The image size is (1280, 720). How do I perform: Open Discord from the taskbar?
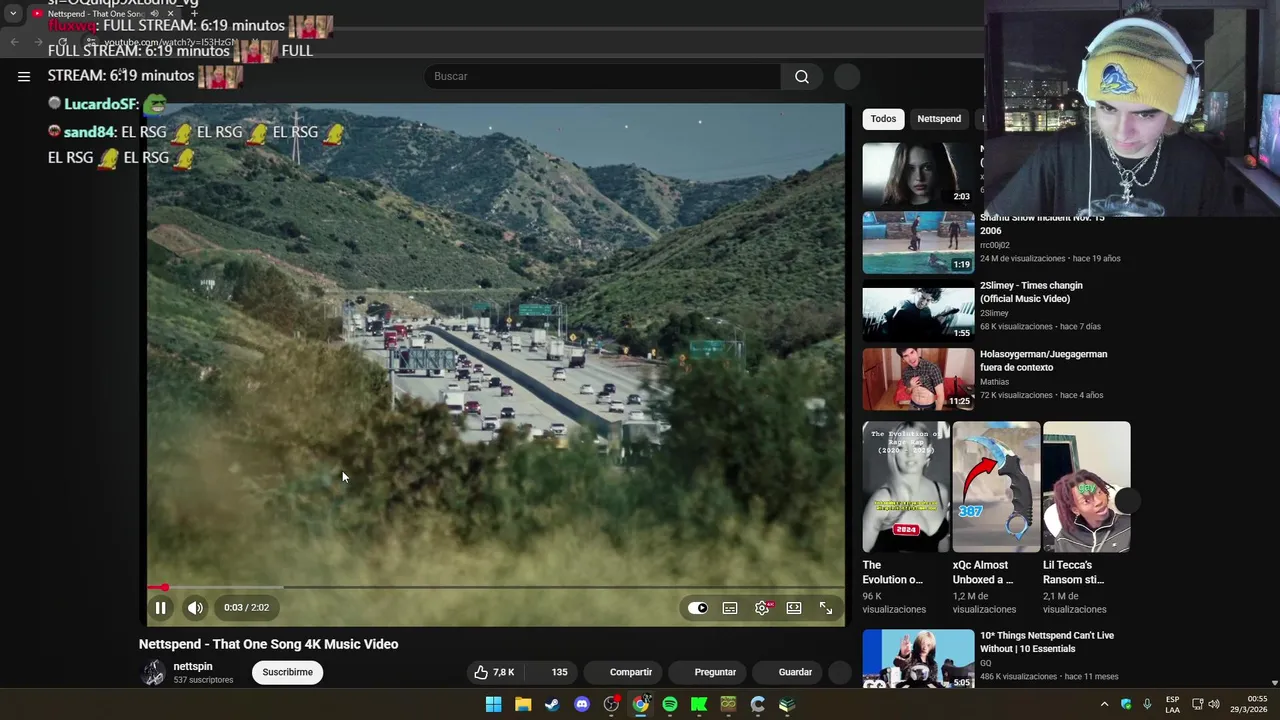click(x=582, y=704)
